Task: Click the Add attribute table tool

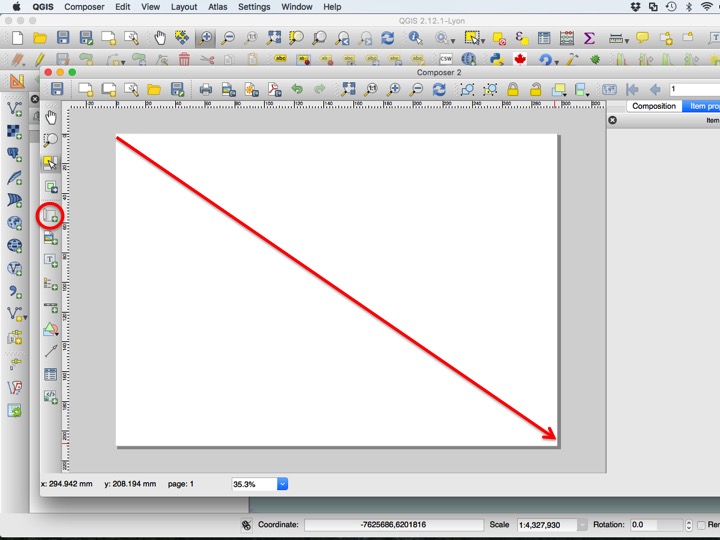Action: click(x=51, y=374)
